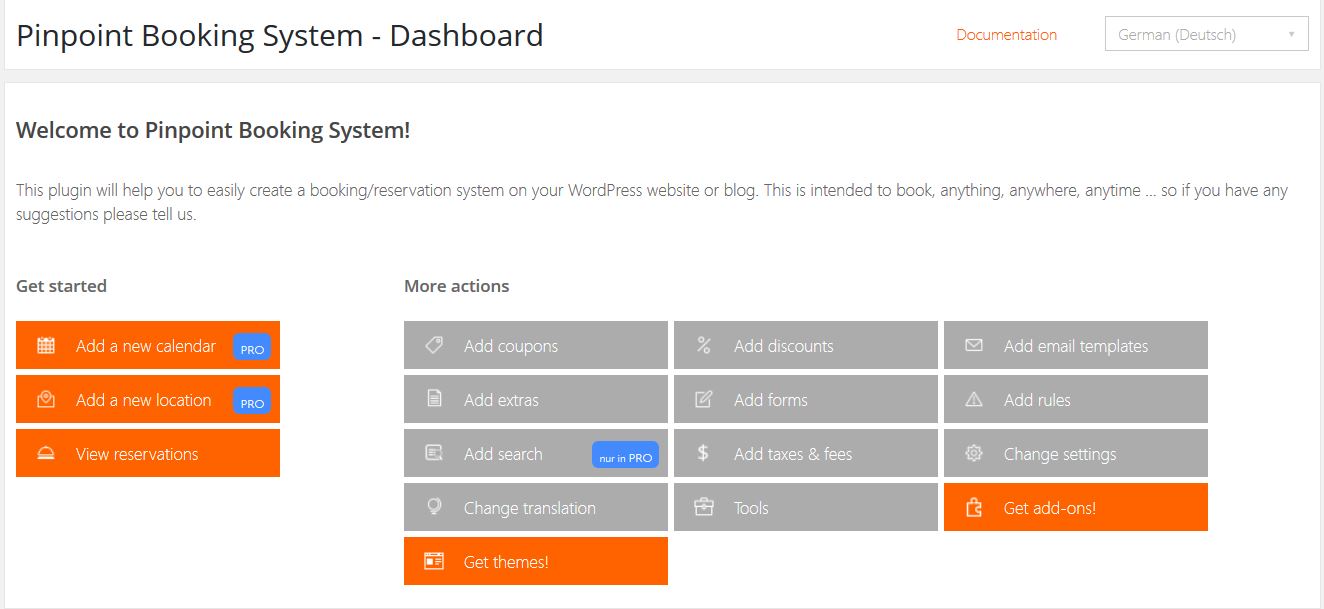Viewport: 1324px width, 609px height.
Task: Click the 'Add coupons' label
Action: click(511, 346)
